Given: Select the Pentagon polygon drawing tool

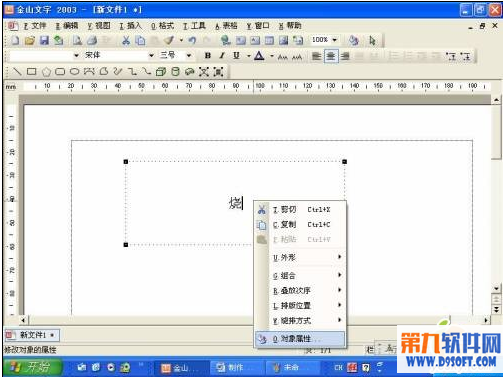Looking at the screenshot, I should coord(46,71).
